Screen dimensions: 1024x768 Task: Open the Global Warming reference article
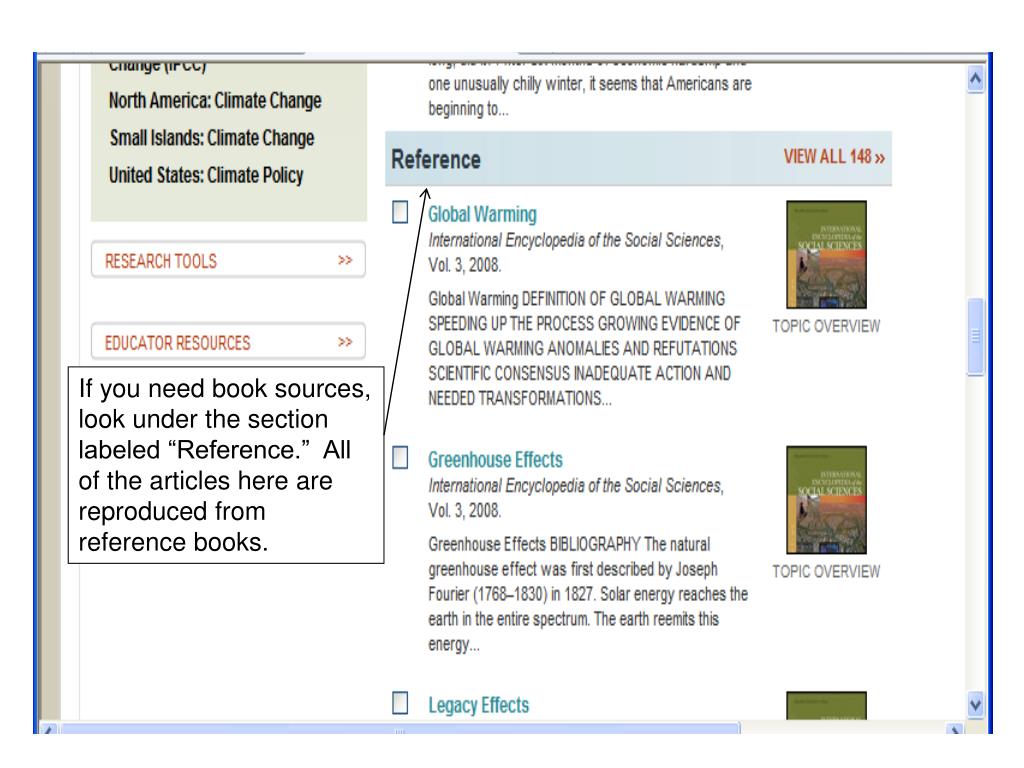pos(482,214)
